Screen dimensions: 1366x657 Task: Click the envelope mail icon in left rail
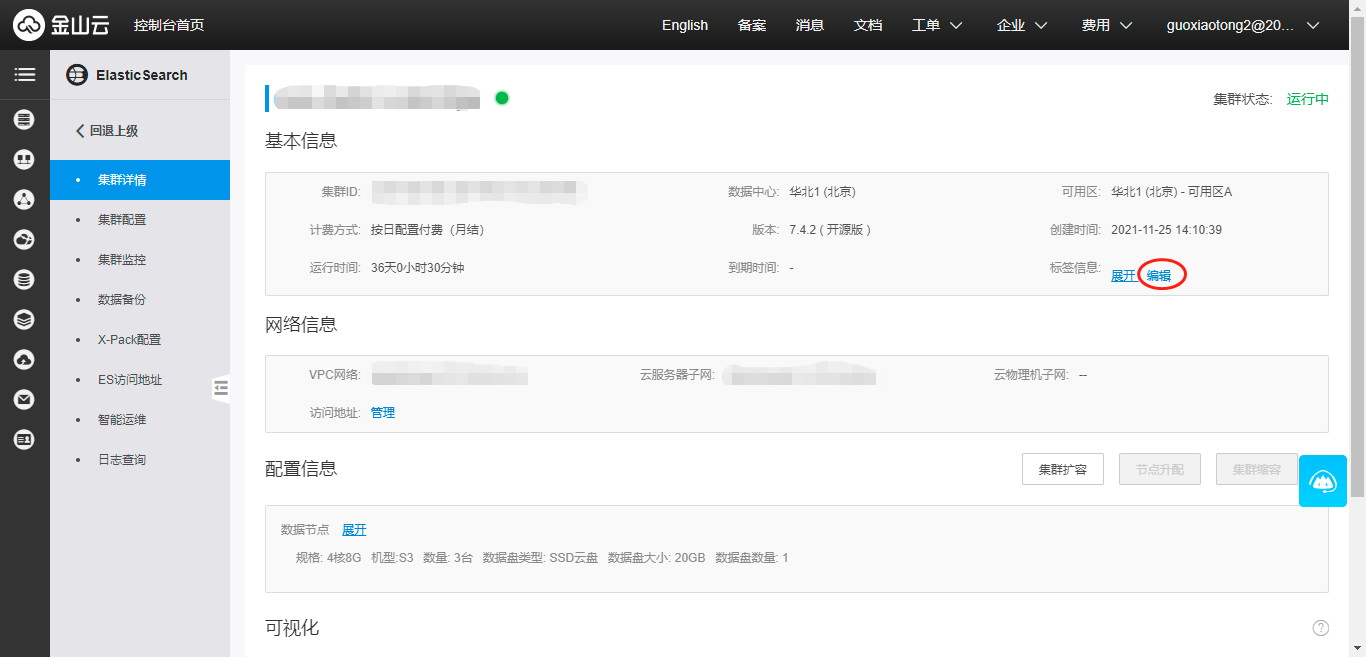24,400
